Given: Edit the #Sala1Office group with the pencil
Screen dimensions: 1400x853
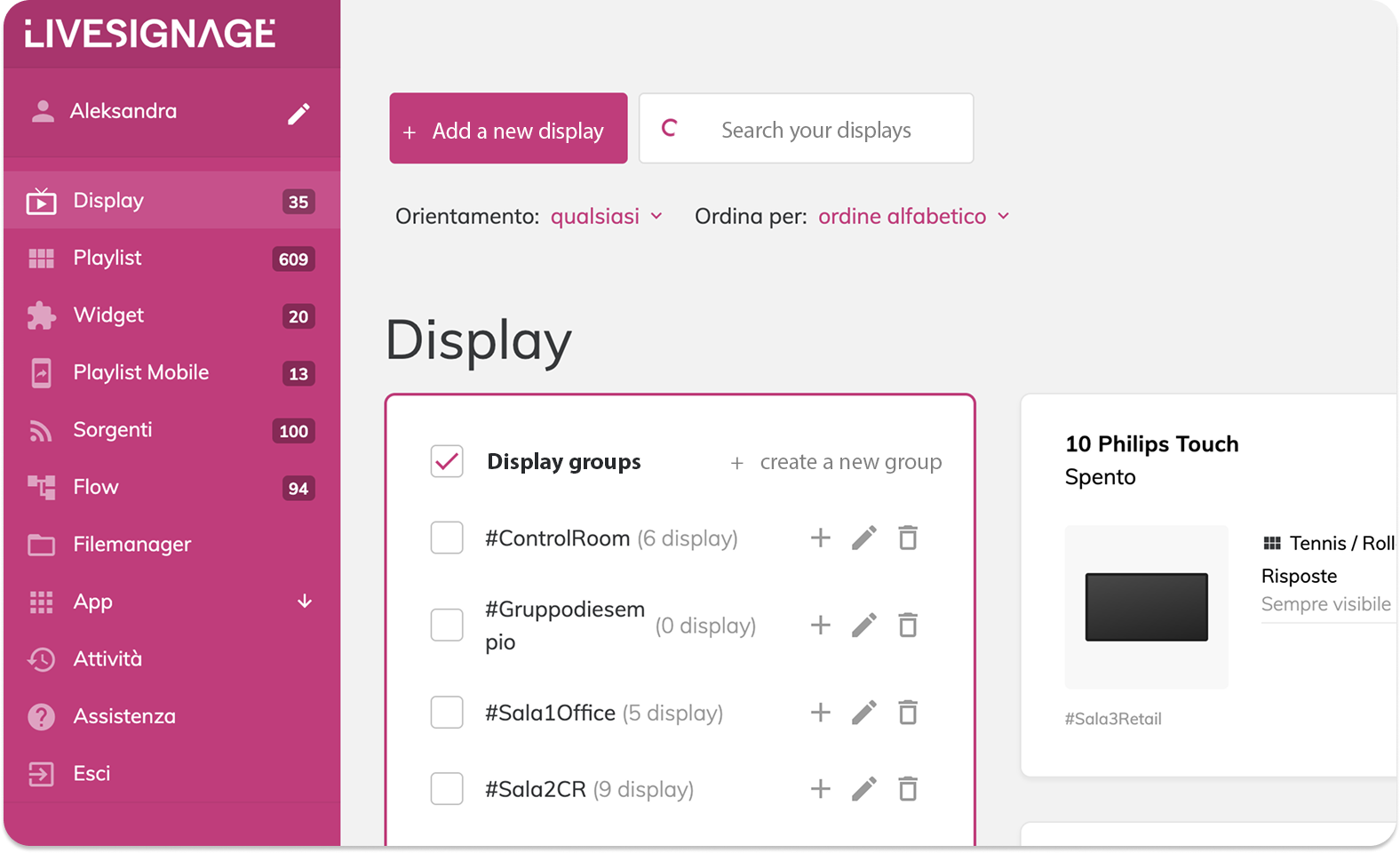Looking at the screenshot, I should [x=864, y=712].
